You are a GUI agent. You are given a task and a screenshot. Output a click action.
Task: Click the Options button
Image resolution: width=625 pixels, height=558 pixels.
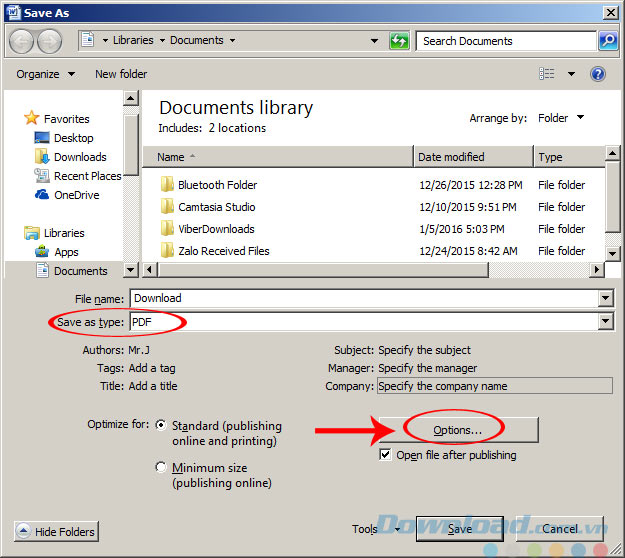tap(457, 430)
